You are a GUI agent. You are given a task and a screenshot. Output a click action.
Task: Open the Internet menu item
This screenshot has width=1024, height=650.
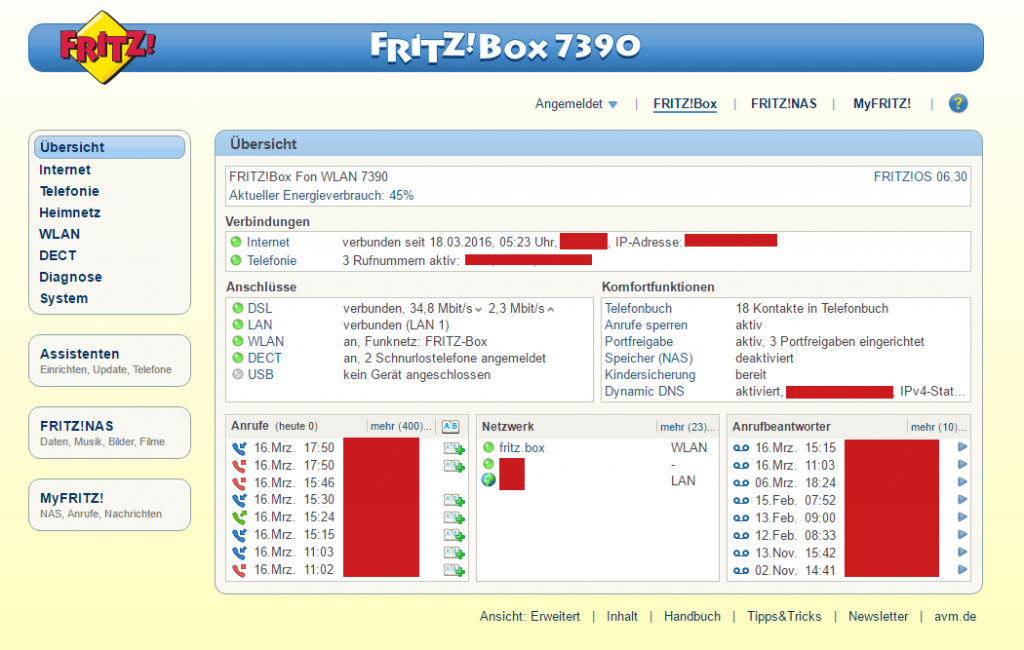pos(65,170)
